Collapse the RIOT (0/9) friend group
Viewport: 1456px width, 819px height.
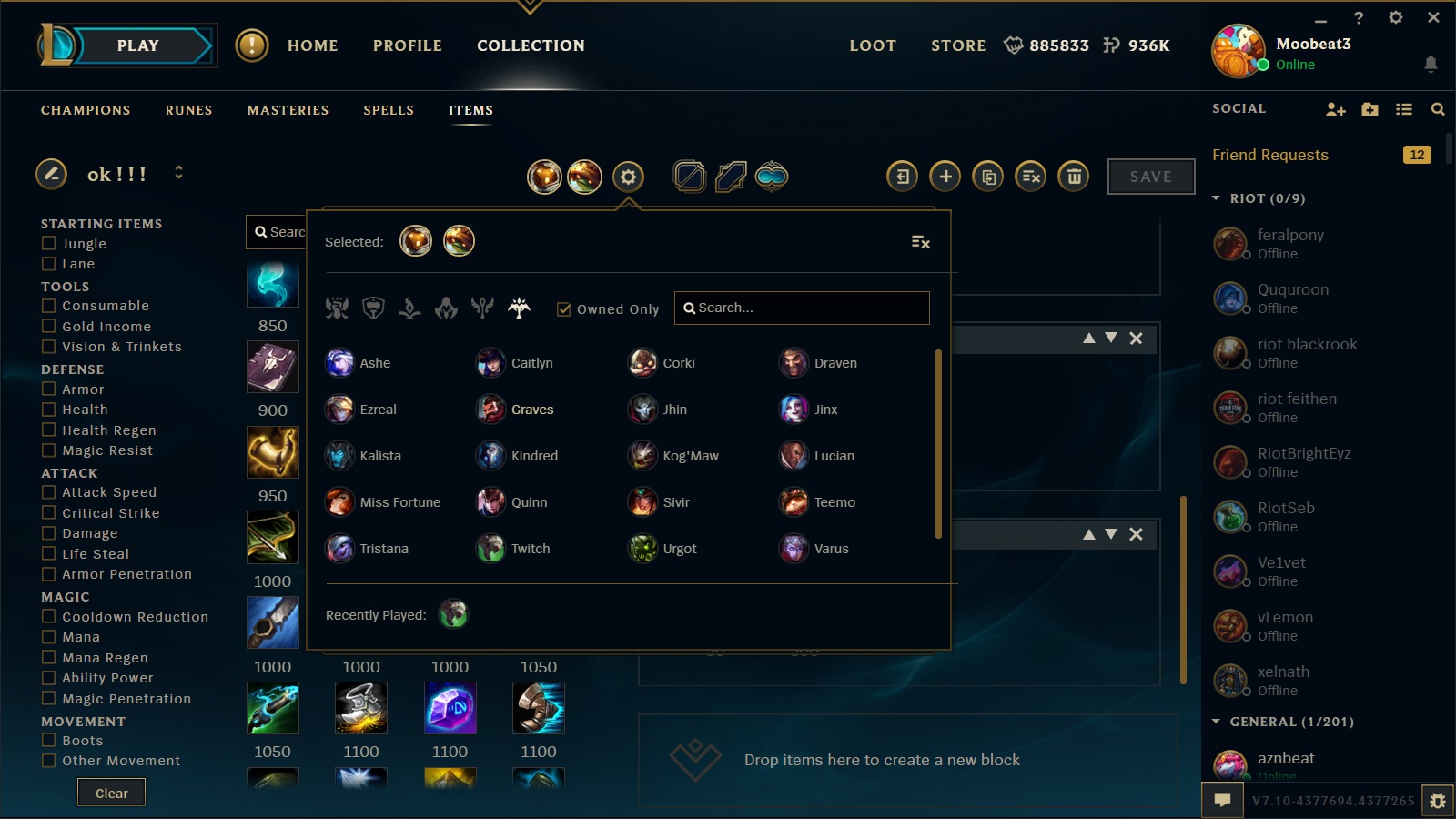pos(1216,198)
